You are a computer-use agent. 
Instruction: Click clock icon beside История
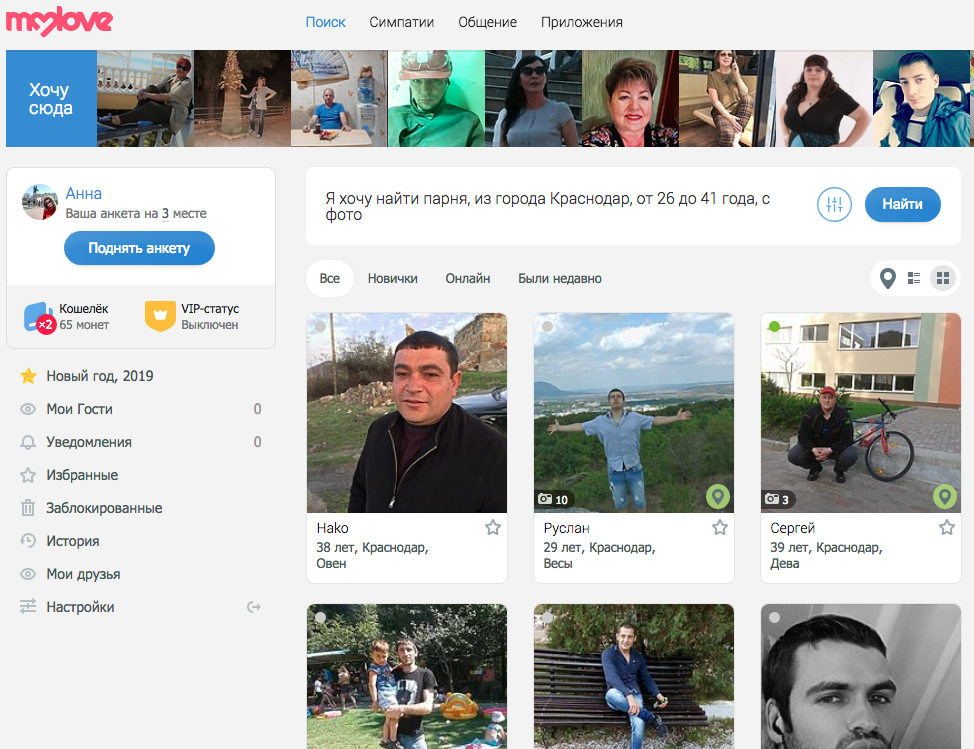coord(28,541)
